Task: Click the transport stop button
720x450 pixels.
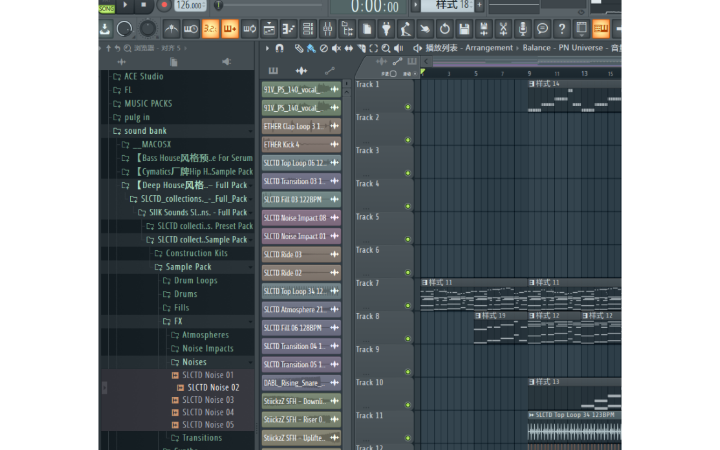Action: pos(143,5)
